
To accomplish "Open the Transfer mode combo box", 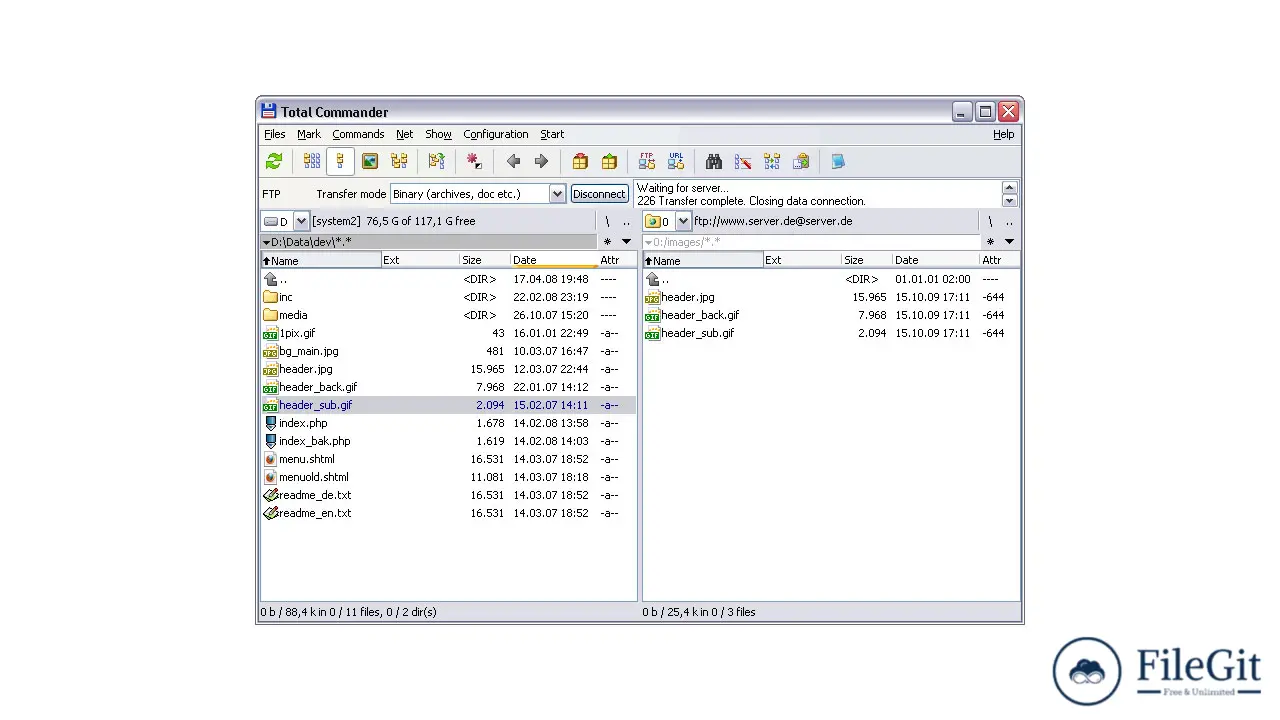I will (478, 194).
